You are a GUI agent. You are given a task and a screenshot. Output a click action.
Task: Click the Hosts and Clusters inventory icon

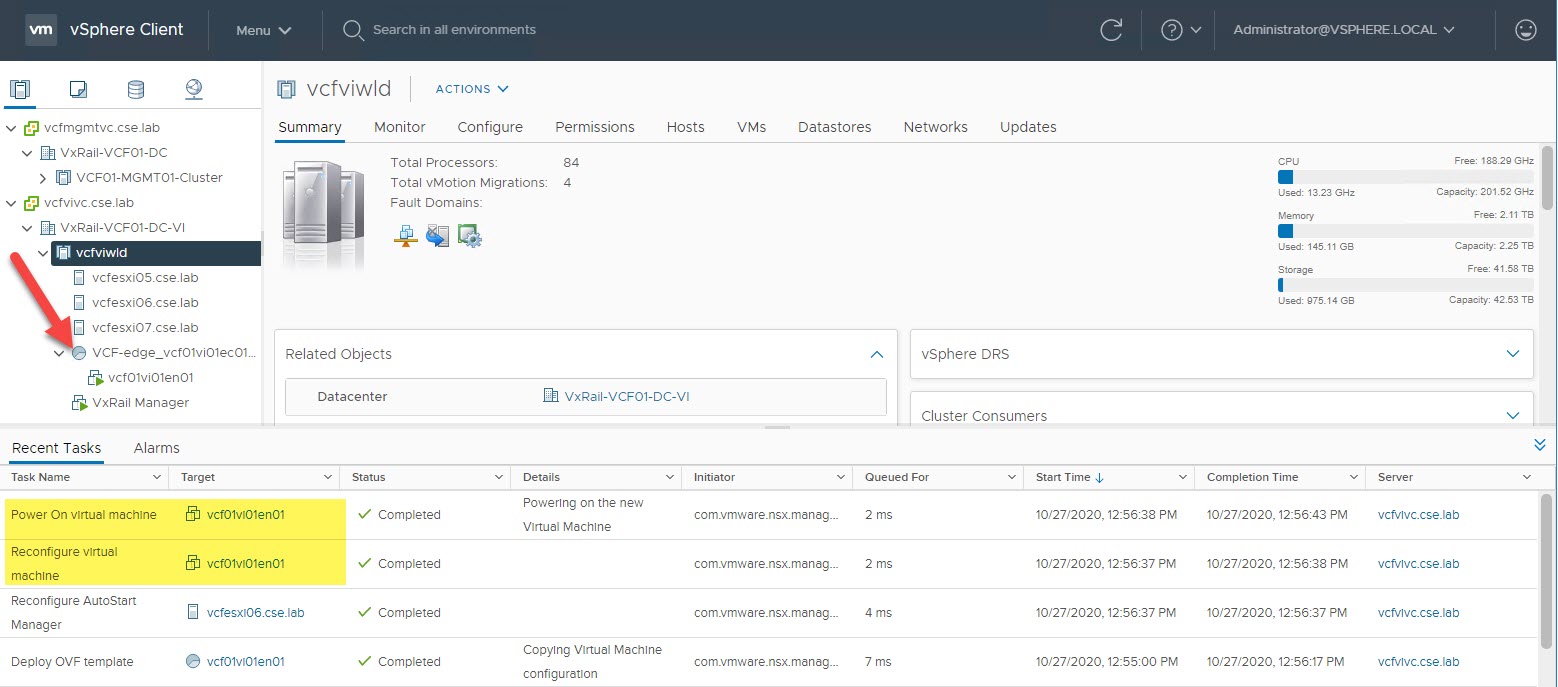click(x=20, y=89)
